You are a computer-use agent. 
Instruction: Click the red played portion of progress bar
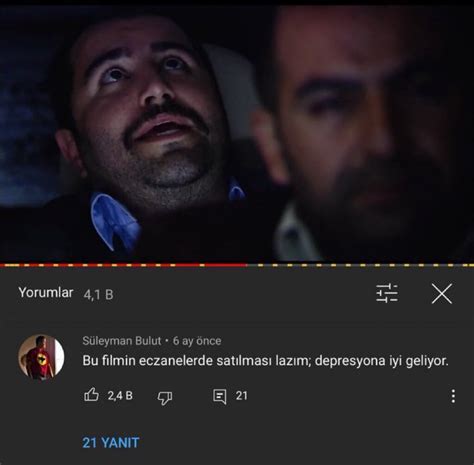click(123, 265)
